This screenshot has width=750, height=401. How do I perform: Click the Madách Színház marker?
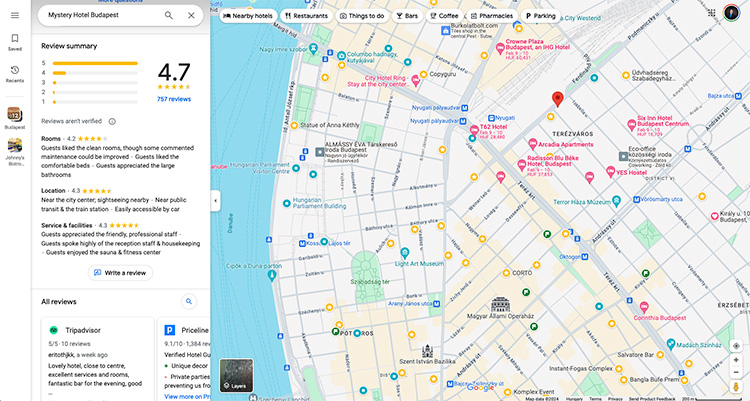(671, 344)
